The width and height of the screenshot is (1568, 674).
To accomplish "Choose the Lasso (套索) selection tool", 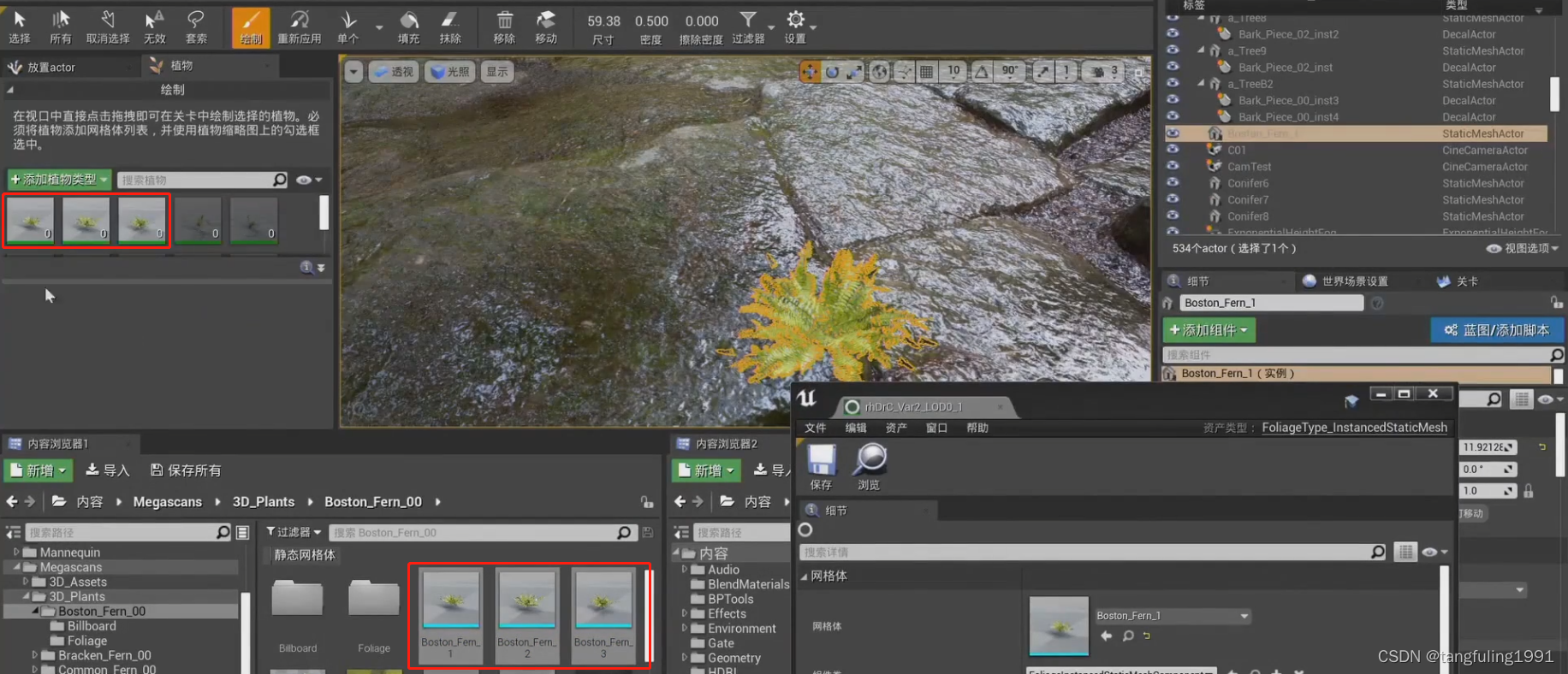I will tap(196, 27).
